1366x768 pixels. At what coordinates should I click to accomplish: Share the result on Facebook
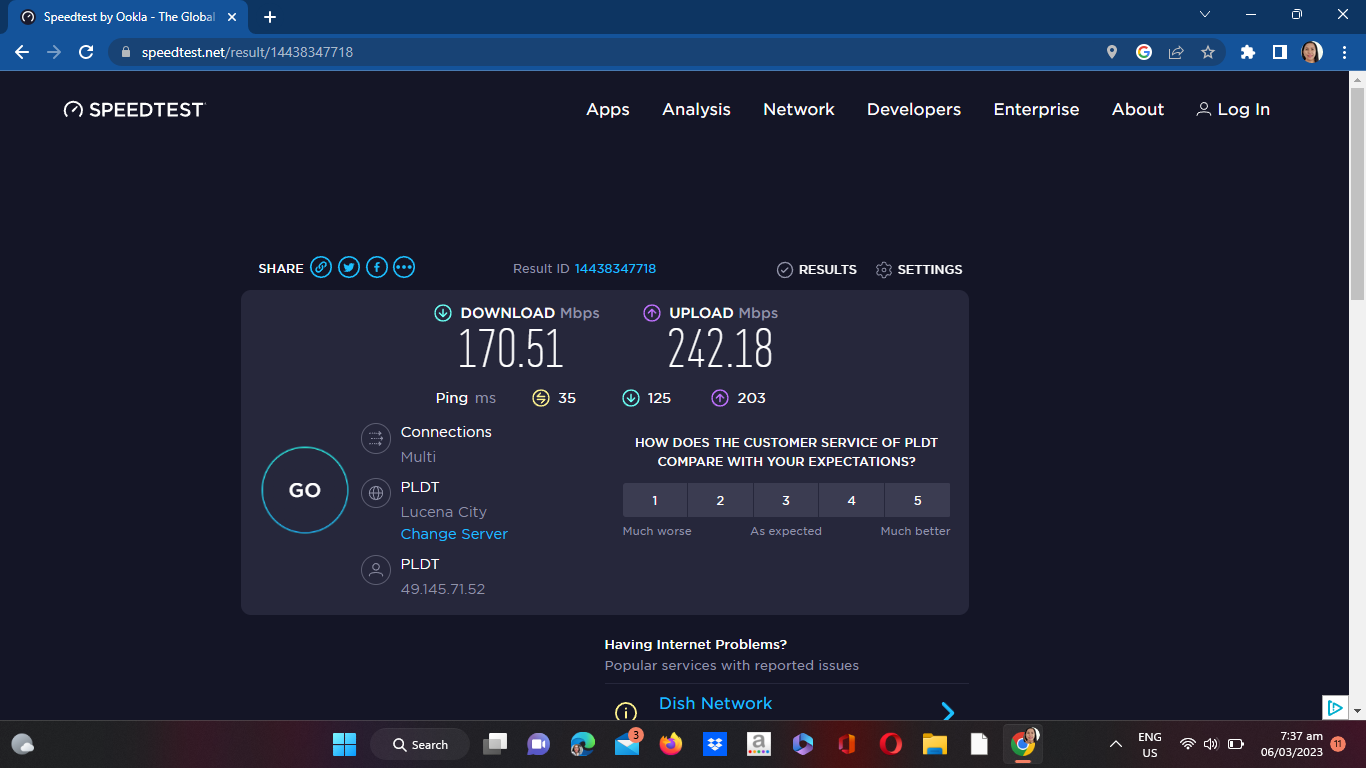[x=376, y=267]
